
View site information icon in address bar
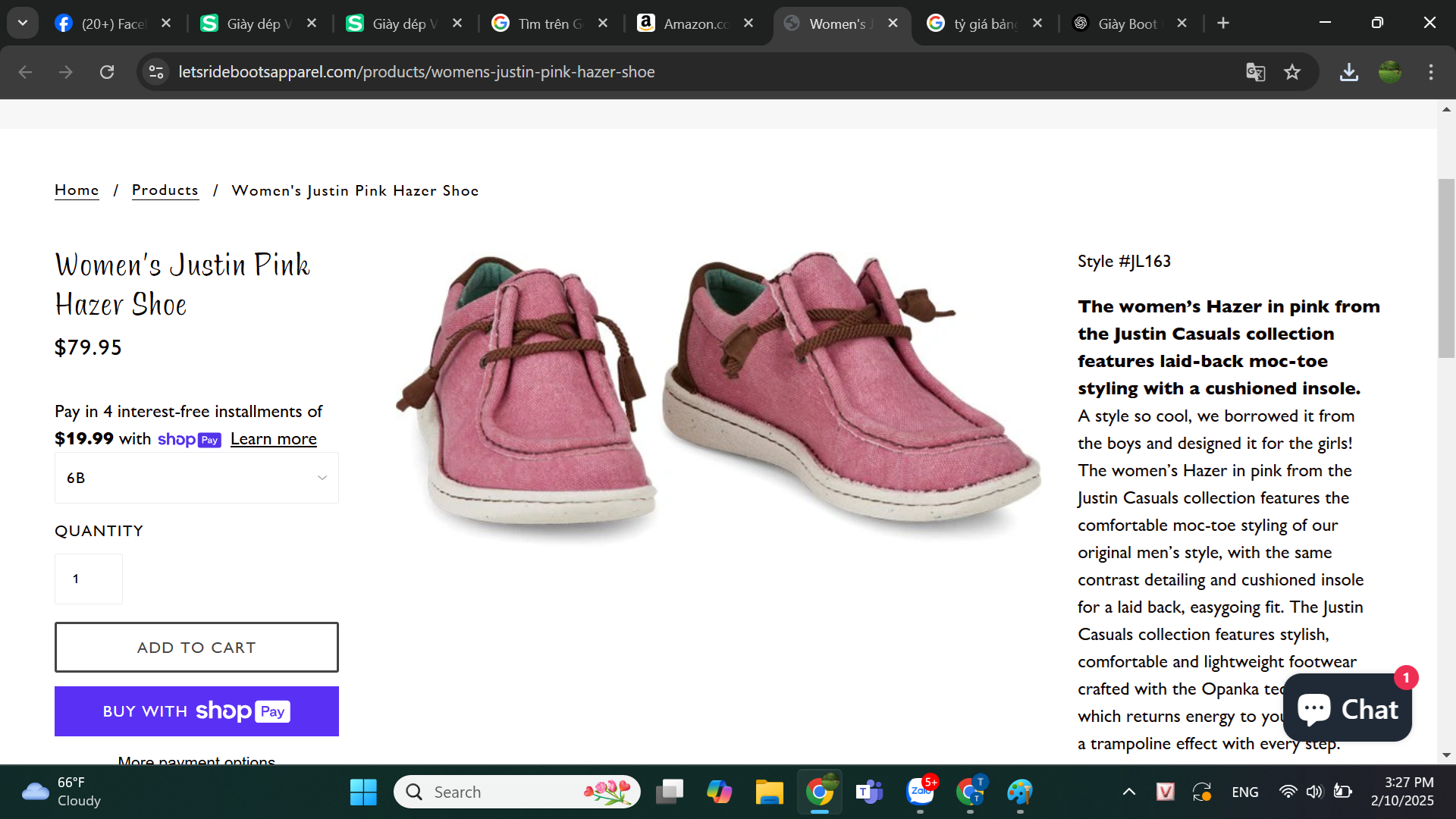coord(156,72)
